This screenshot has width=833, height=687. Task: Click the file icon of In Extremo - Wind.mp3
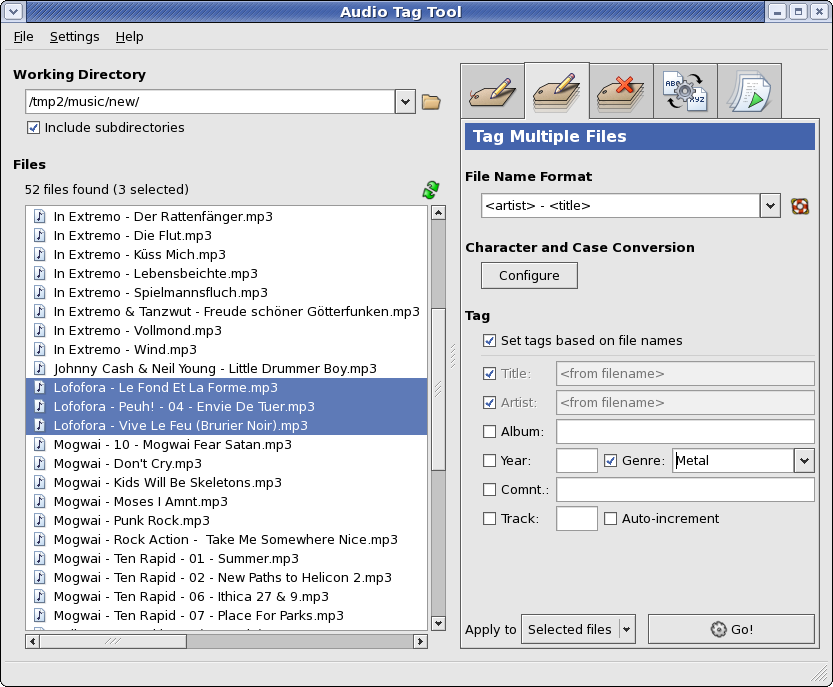39,349
